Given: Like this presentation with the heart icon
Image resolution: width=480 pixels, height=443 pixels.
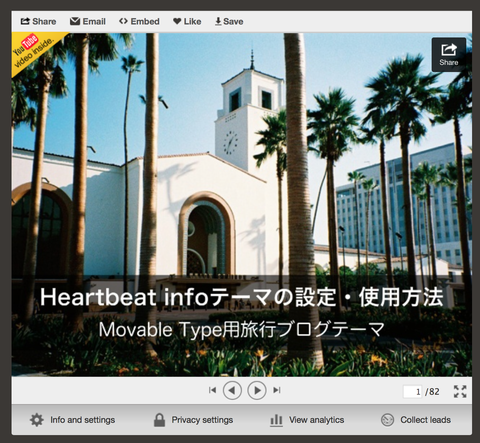Looking at the screenshot, I should click(187, 21).
